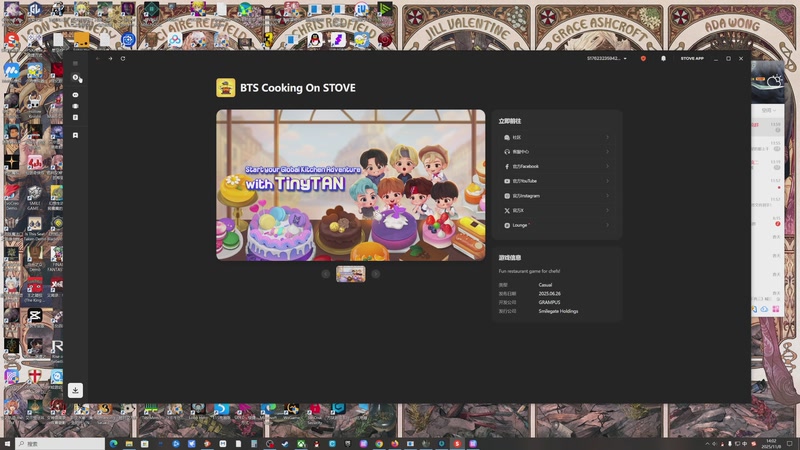
Task: Open the customer service center link
Action: click(x=557, y=152)
